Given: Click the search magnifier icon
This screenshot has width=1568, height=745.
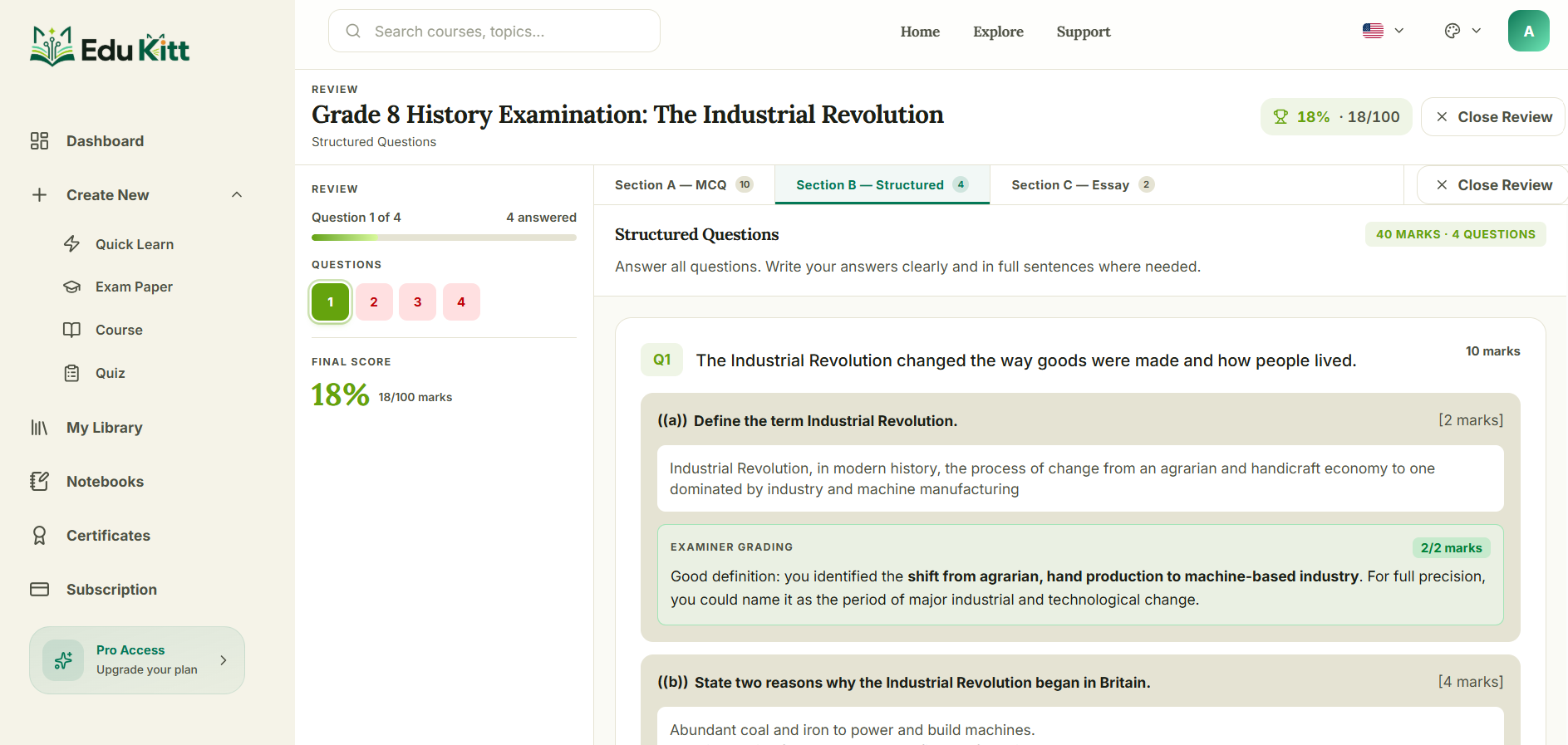Looking at the screenshot, I should click(353, 31).
